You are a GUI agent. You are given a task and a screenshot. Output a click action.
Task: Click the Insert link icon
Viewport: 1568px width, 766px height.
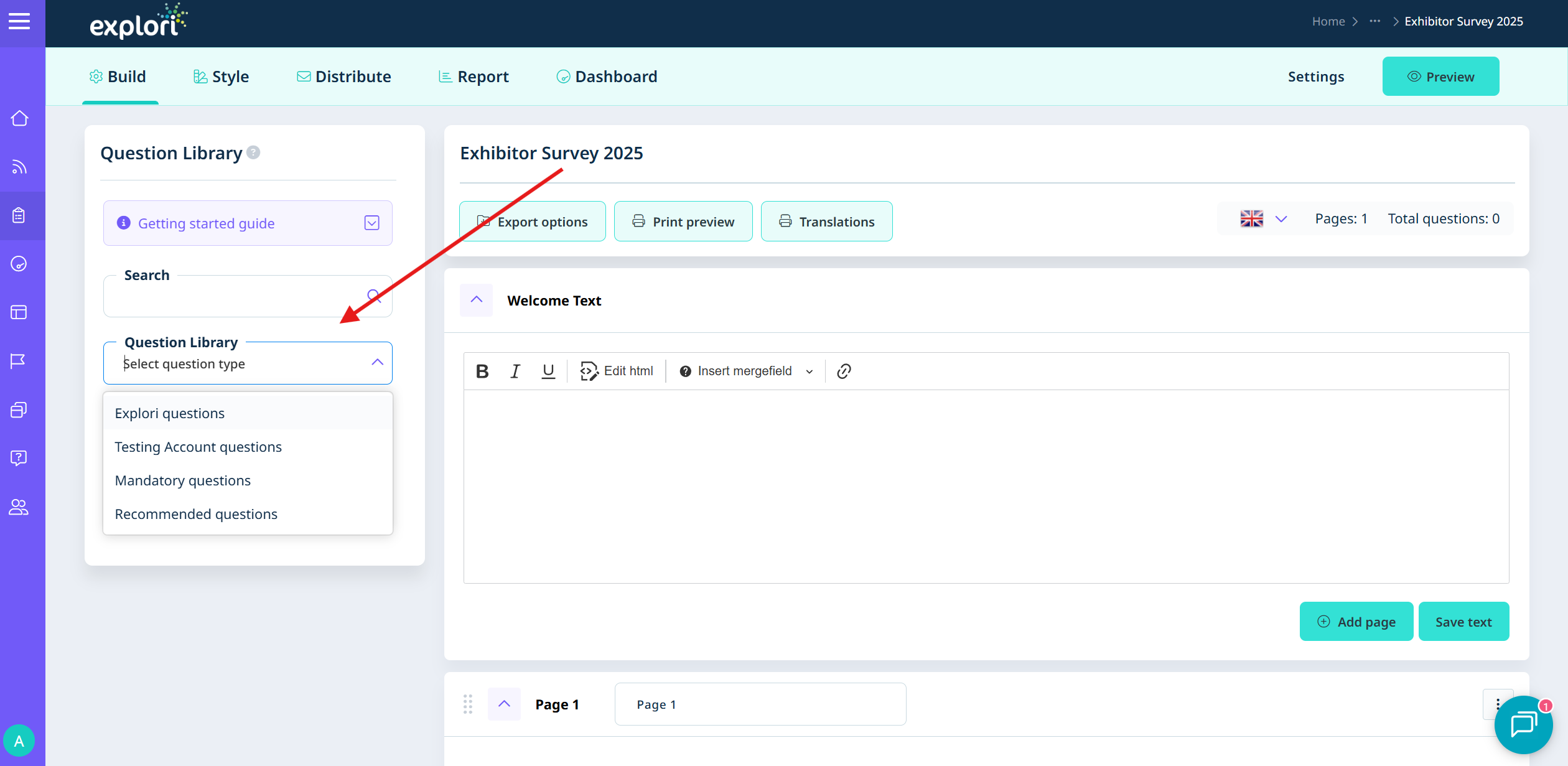click(844, 371)
